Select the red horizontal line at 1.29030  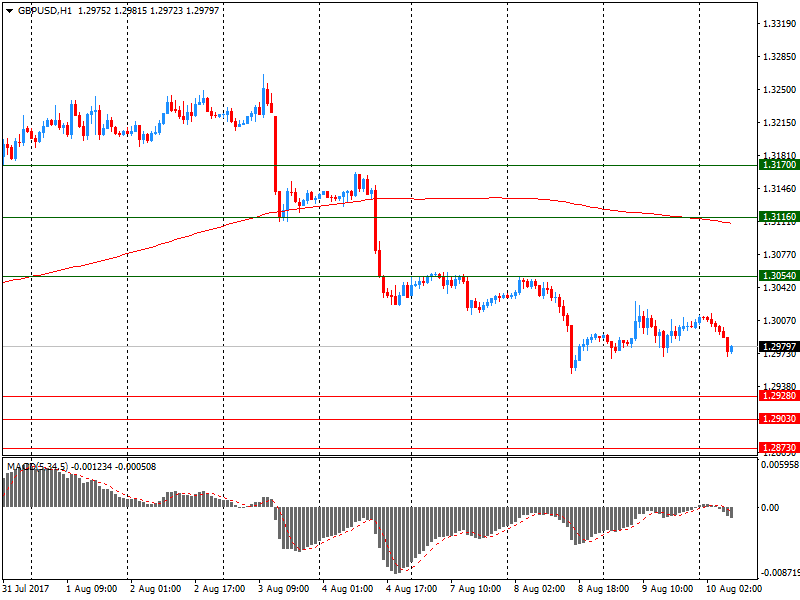tap(380, 419)
